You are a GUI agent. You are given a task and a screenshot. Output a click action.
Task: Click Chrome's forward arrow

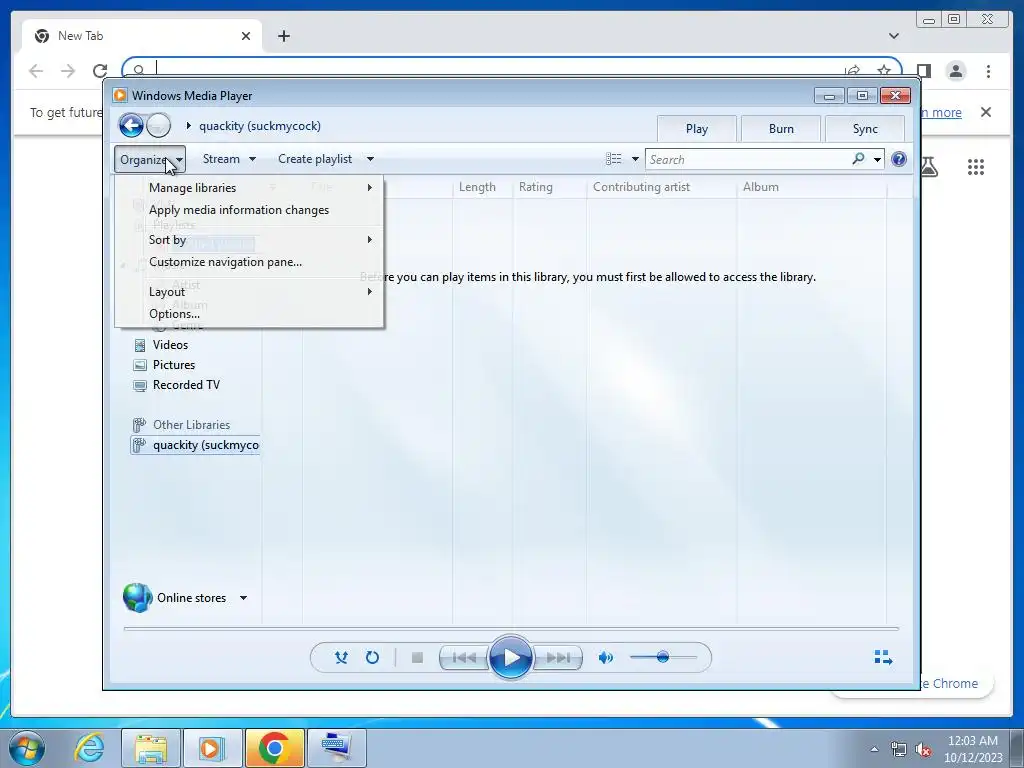68,71
